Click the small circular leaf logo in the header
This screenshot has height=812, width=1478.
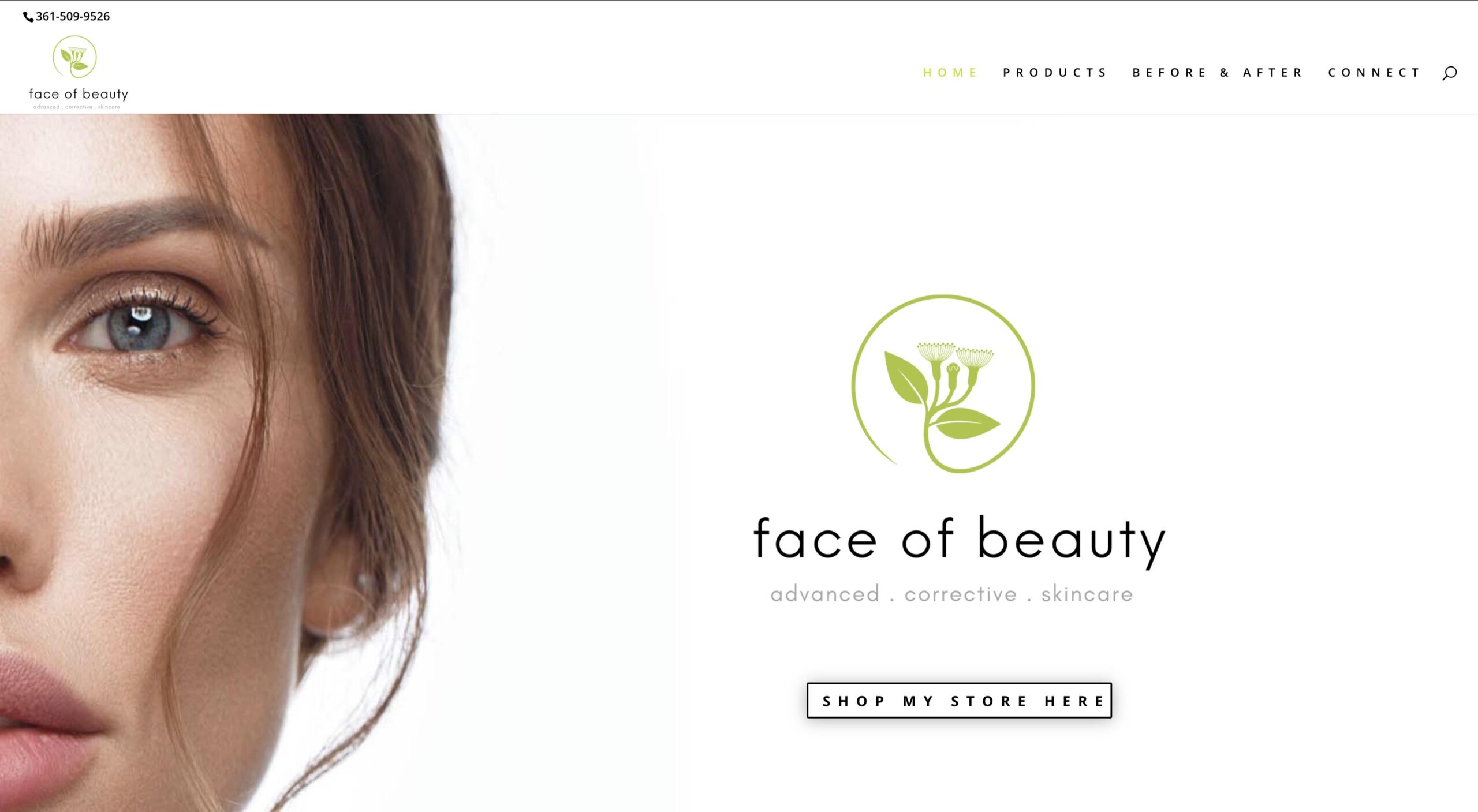pos(74,57)
